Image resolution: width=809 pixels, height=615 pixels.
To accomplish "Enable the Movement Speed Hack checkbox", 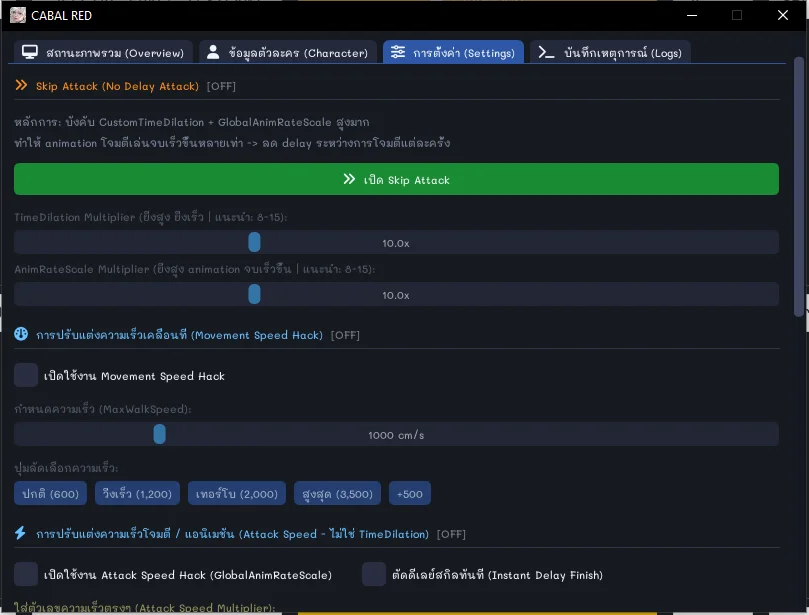I will (x=26, y=375).
